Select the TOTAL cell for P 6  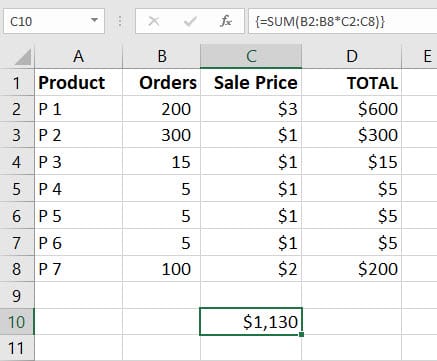[x=352, y=243]
